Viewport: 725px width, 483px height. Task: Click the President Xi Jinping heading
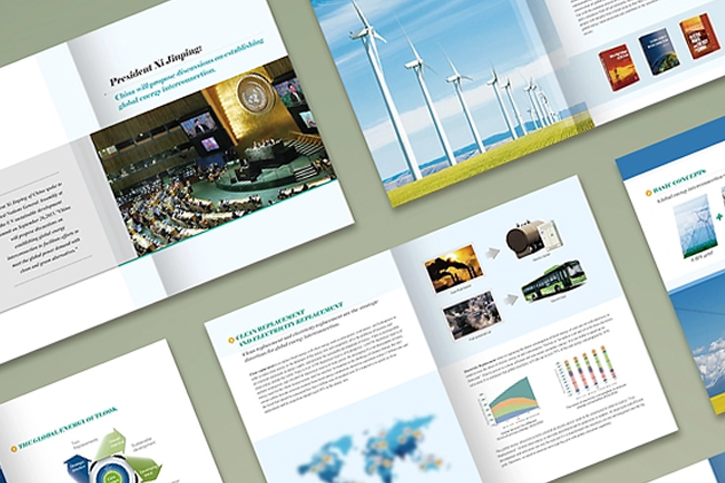pyautogui.click(x=155, y=66)
